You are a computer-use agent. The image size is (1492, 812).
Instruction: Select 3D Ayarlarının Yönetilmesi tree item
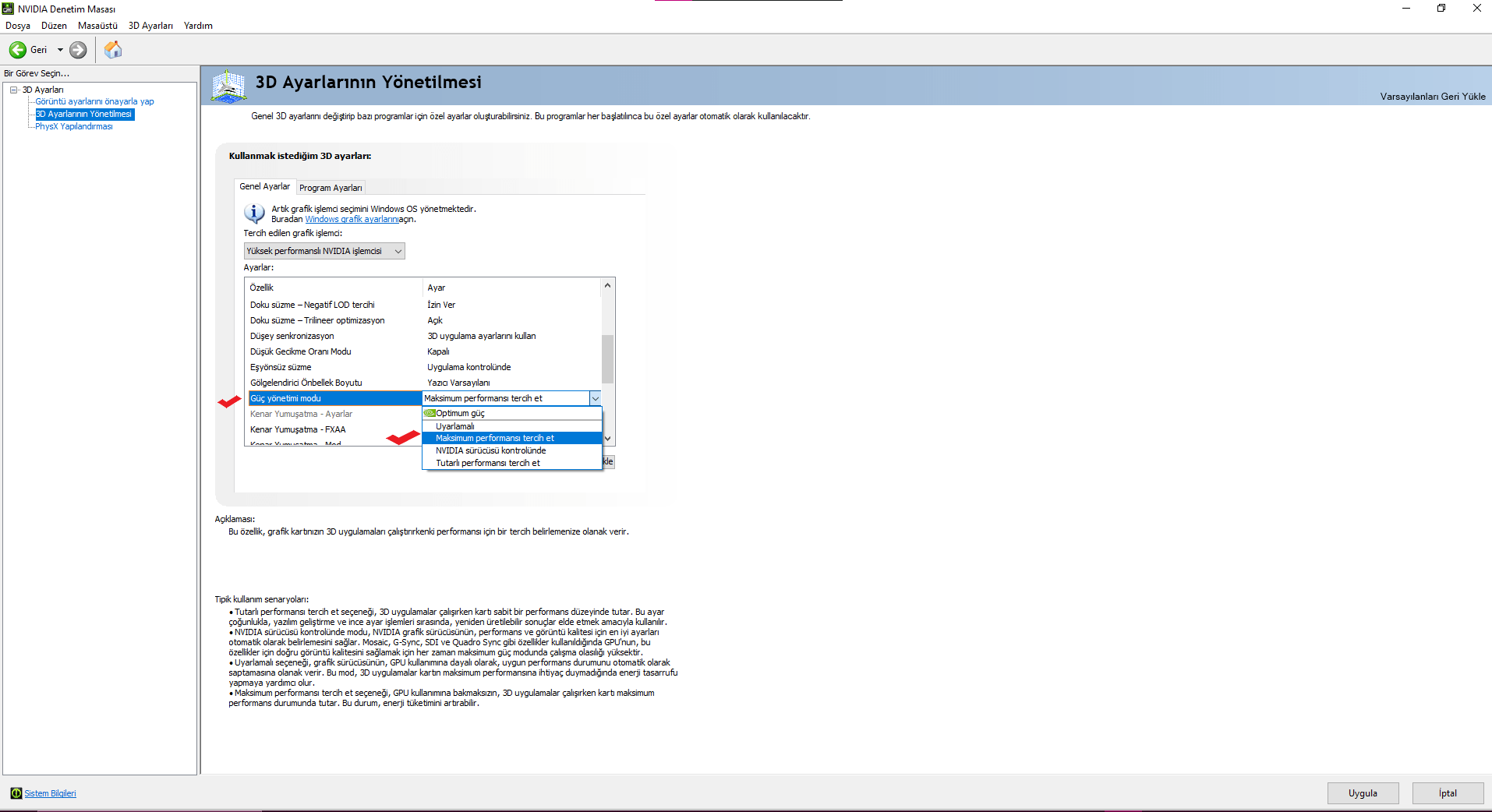pyautogui.click(x=84, y=114)
